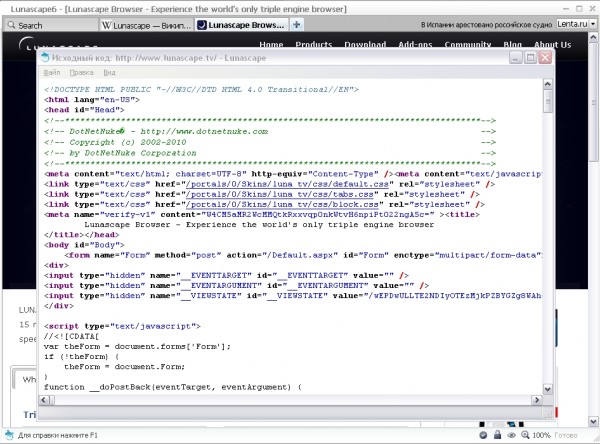Click the 'var theForm = document.forms' line

tap(137, 346)
